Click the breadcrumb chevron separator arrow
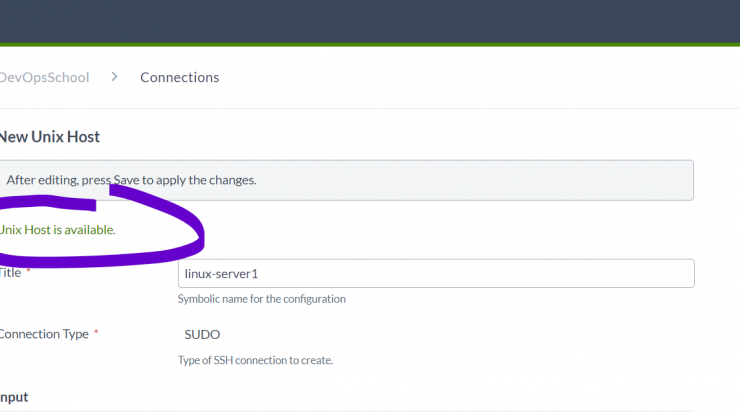Image resolution: width=740 pixels, height=414 pixels. [x=114, y=76]
